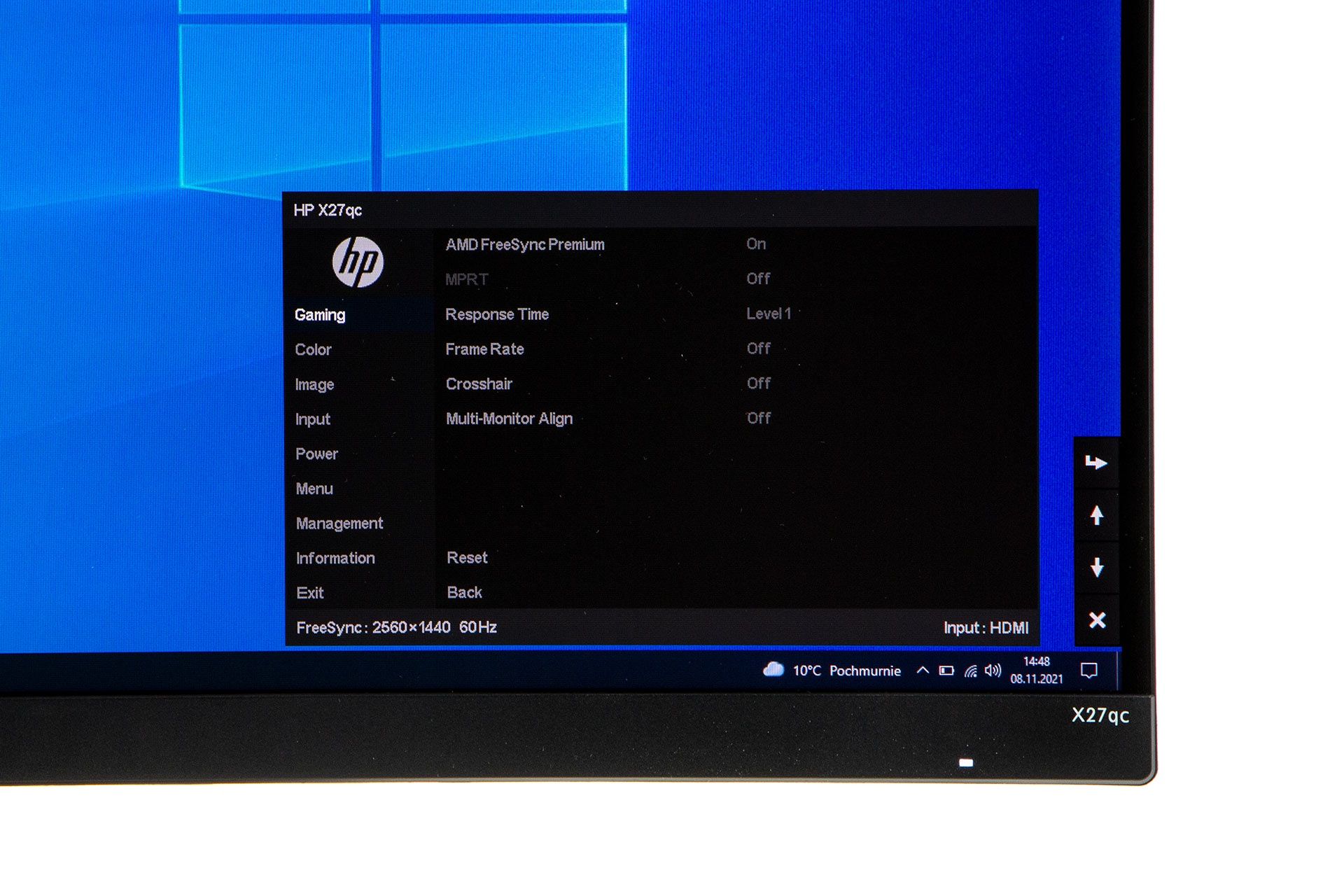The image size is (1344, 896).
Task: Click the 'FreeSync: 2560×1440 60Hz' status text
Action: point(396,627)
